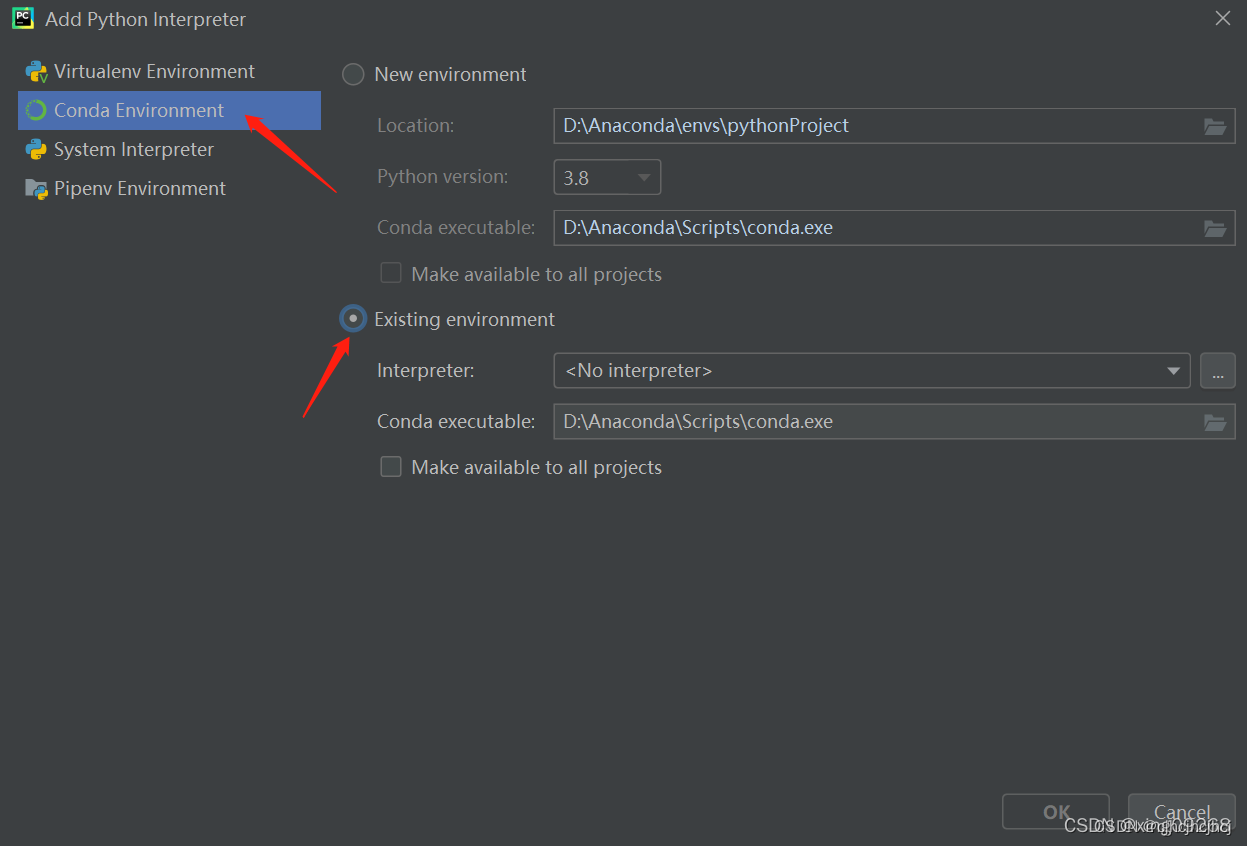The image size is (1247, 846).
Task: Click the Python version: label
Action: pyautogui.click(x=442, y=177)
